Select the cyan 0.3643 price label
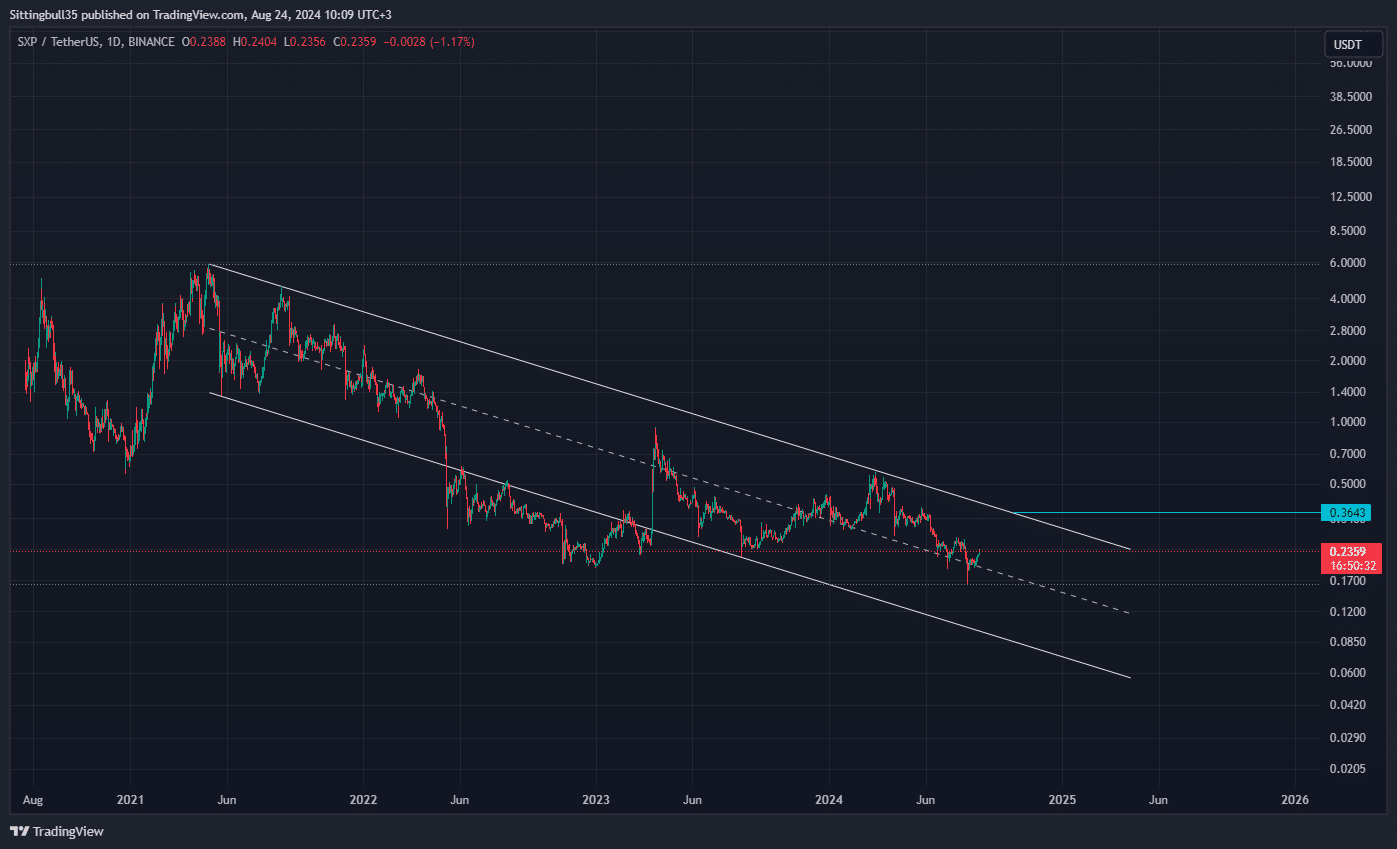The height and width of the screenshot is (849, 1397). (x=1346, y=513)
